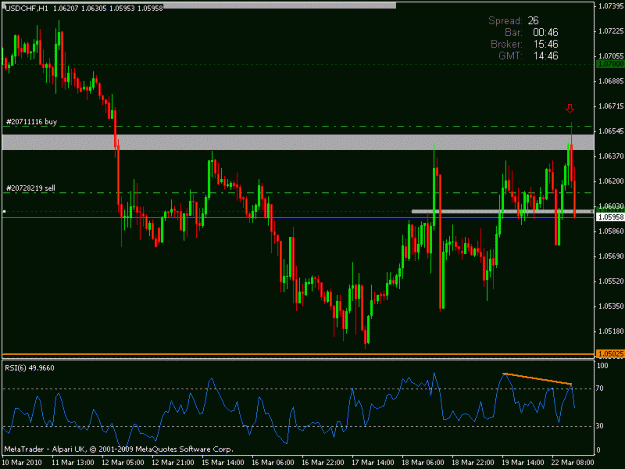Click the RSI 70 level label

[x=599, y=388]
